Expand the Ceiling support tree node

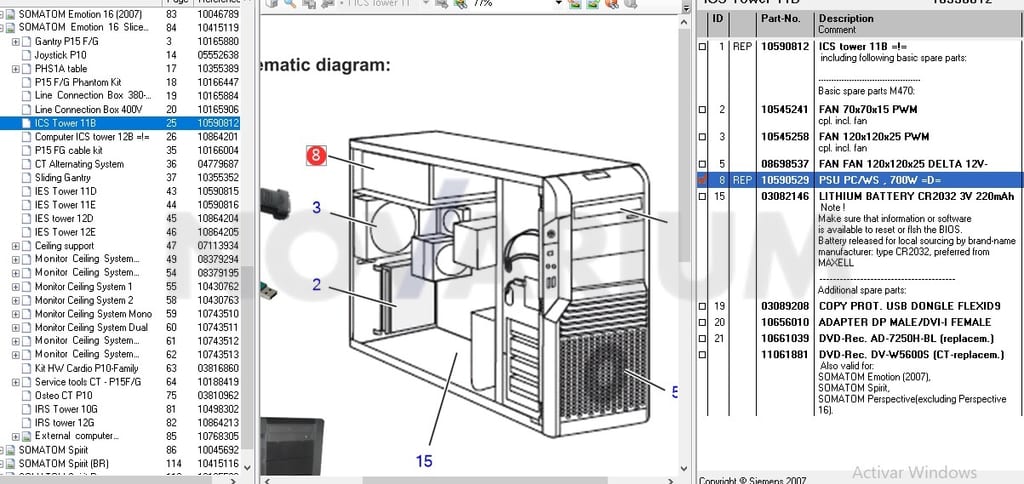point(16,246)
